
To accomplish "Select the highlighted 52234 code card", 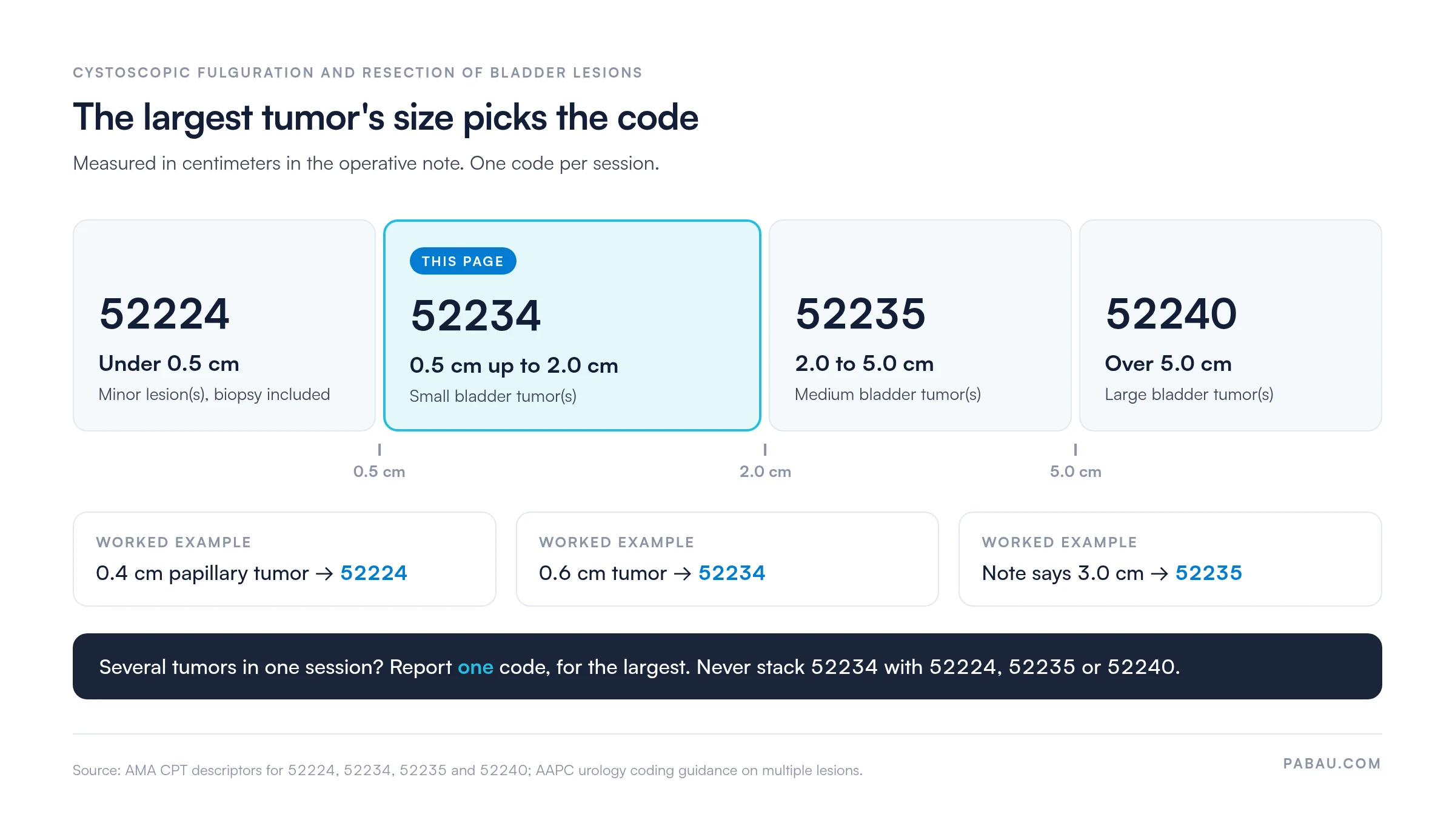I will click(x=572, y=325).
